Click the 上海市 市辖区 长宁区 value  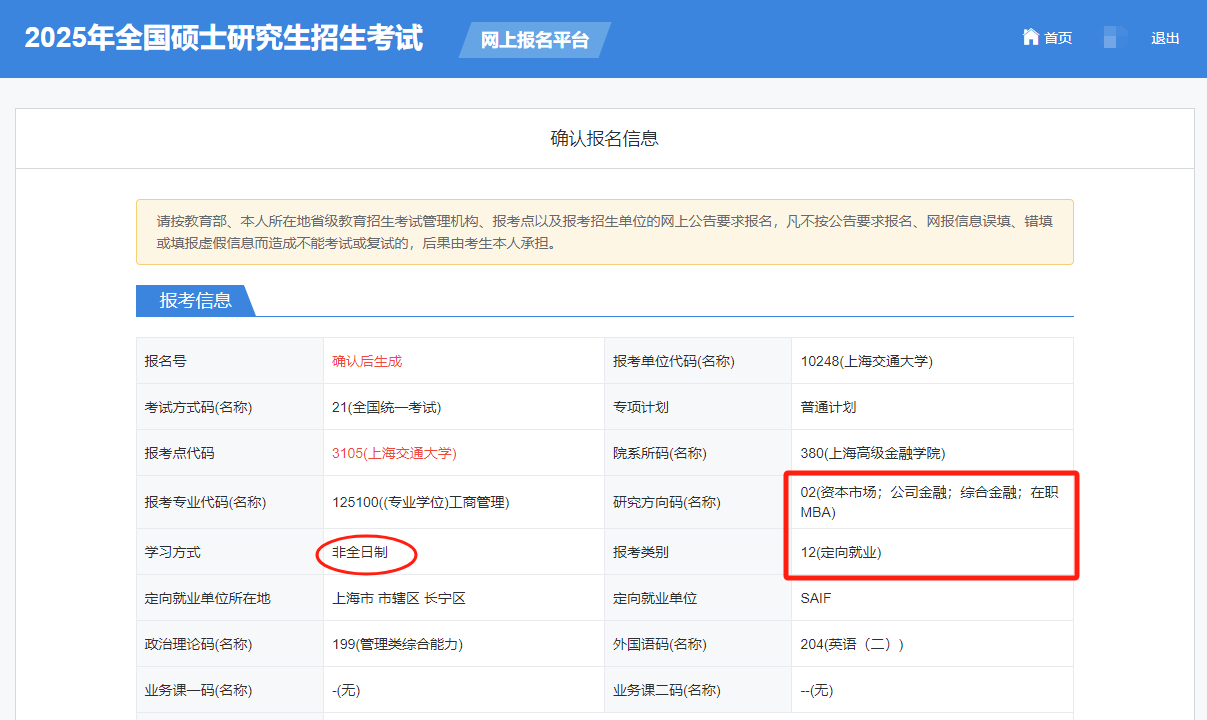click(x=399, y=598)
